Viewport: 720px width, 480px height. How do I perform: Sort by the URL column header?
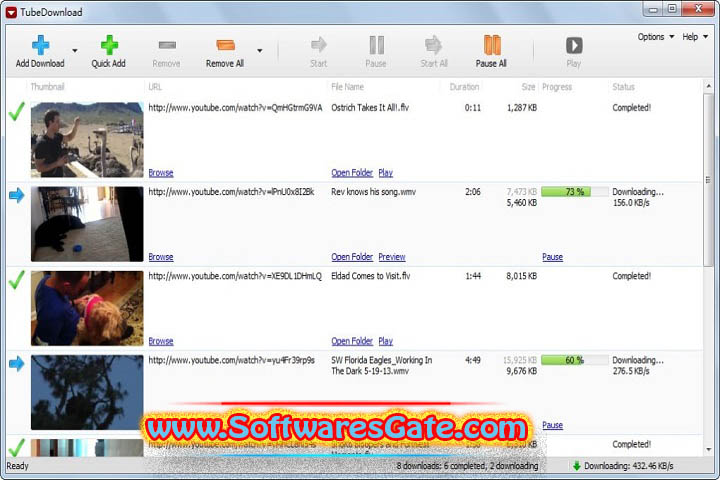coord(155,87)
